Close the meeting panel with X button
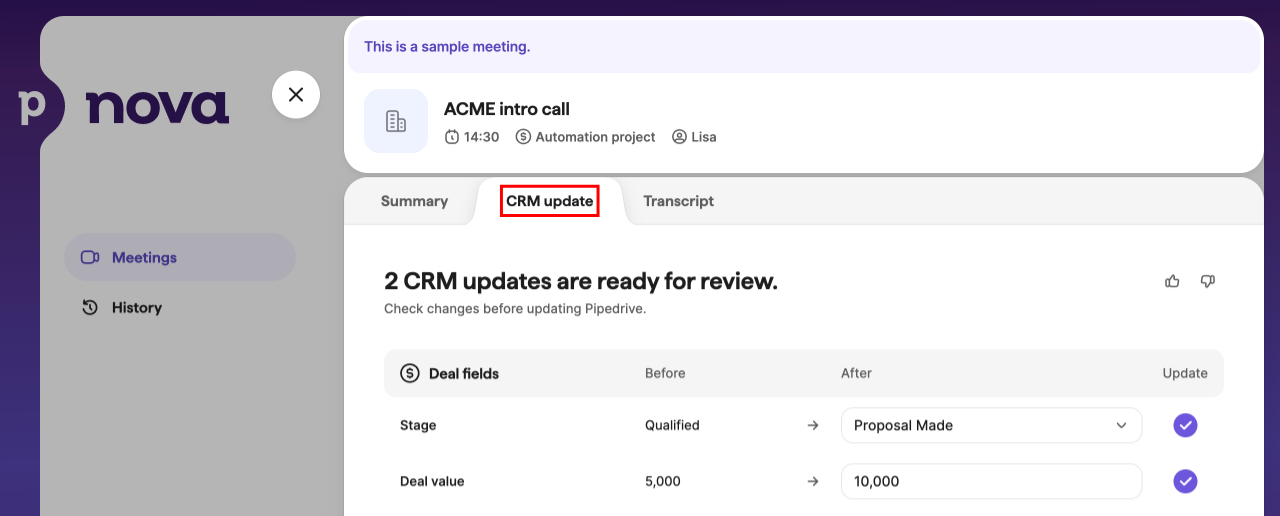Screen dimensions: 1280x516 coord(296,95)
